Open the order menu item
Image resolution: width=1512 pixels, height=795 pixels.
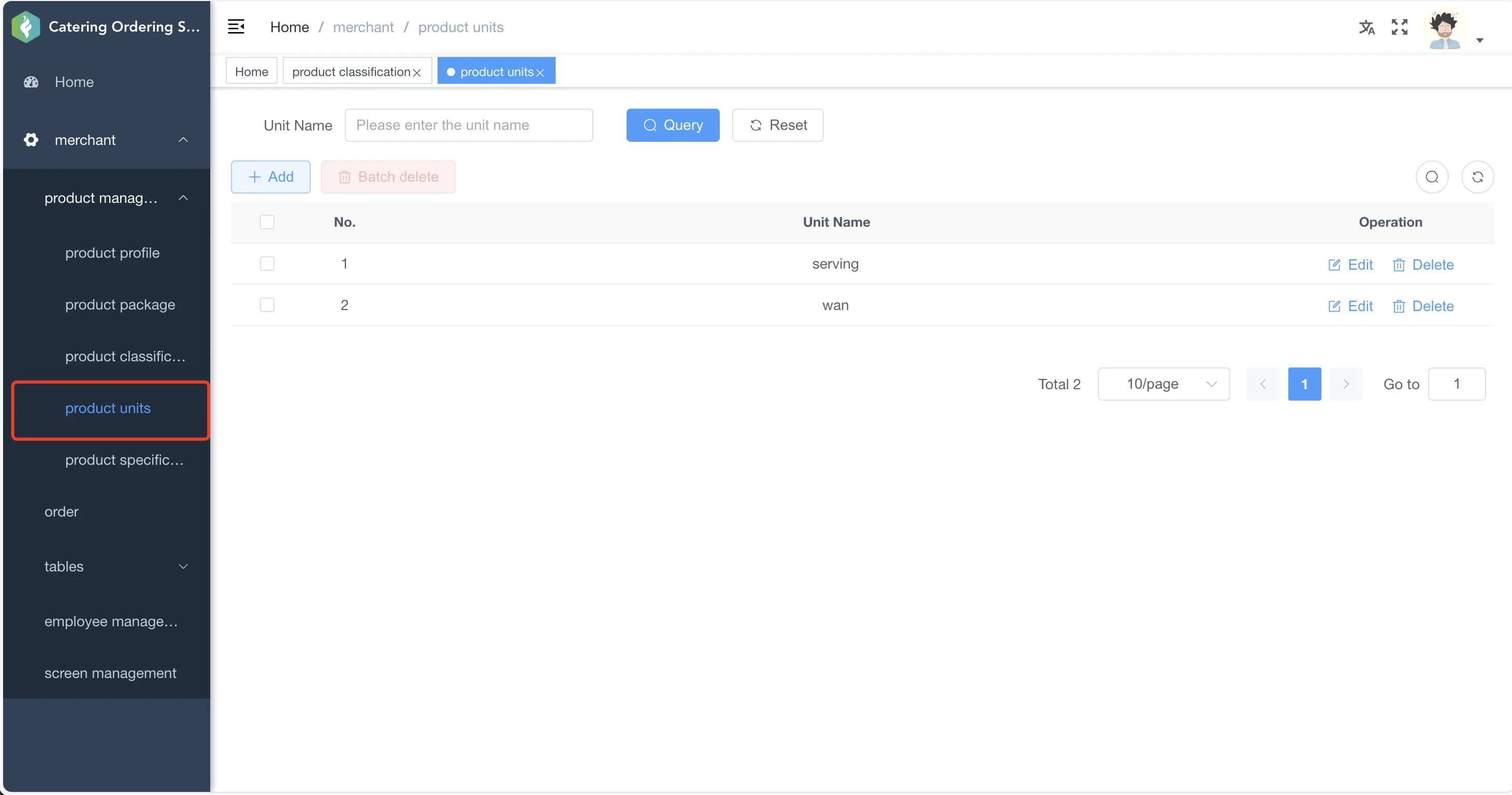(62, 511)
